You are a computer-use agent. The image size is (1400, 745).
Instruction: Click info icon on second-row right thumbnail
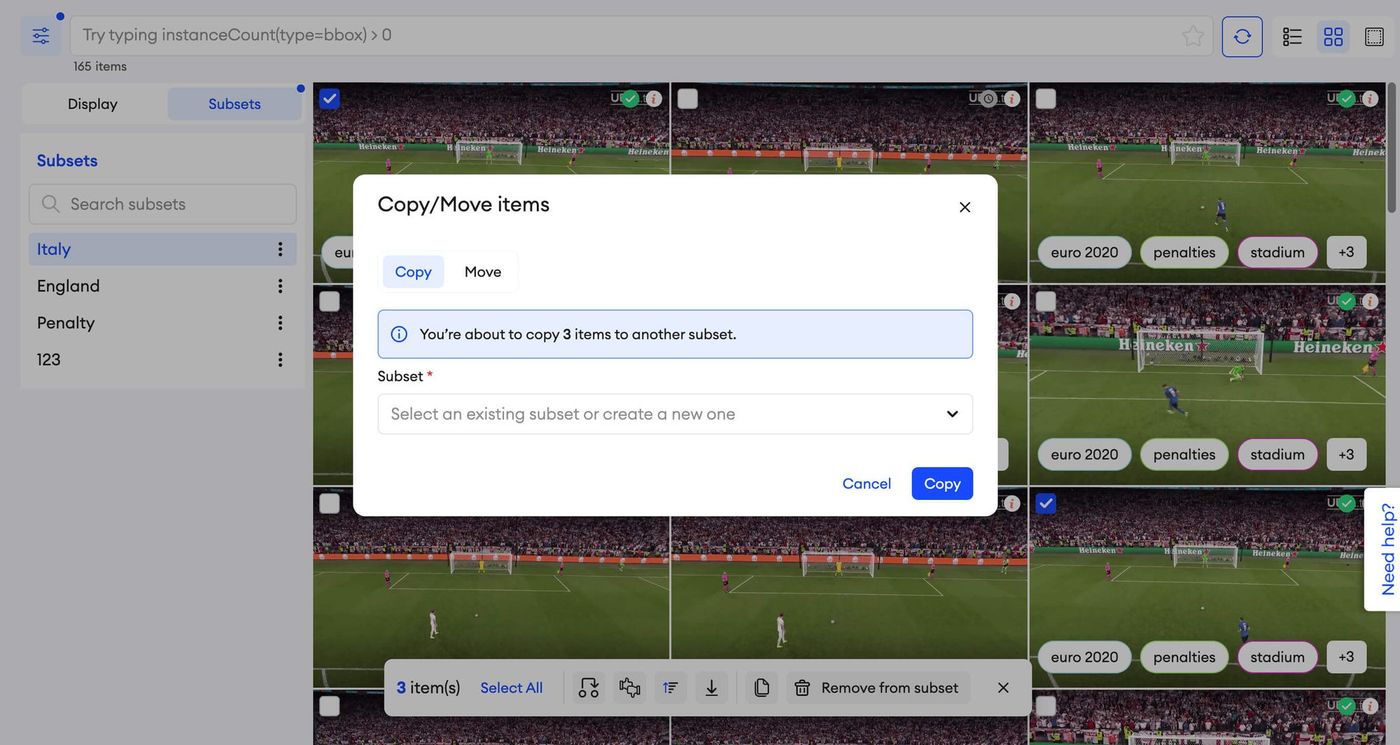[x=1370, y=301]
